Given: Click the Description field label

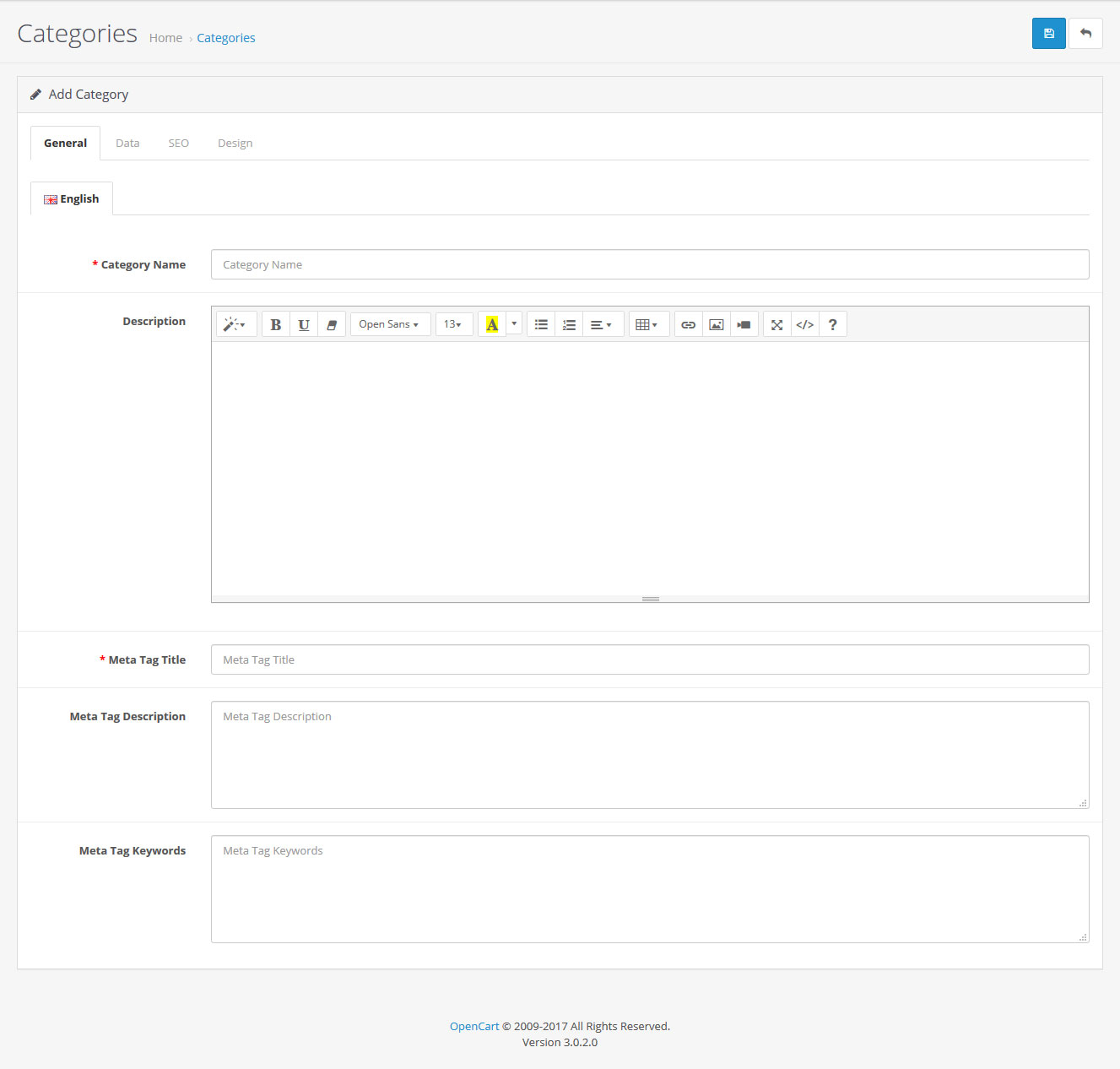Looking at the screenshot, I should click(x=154, y=321).
